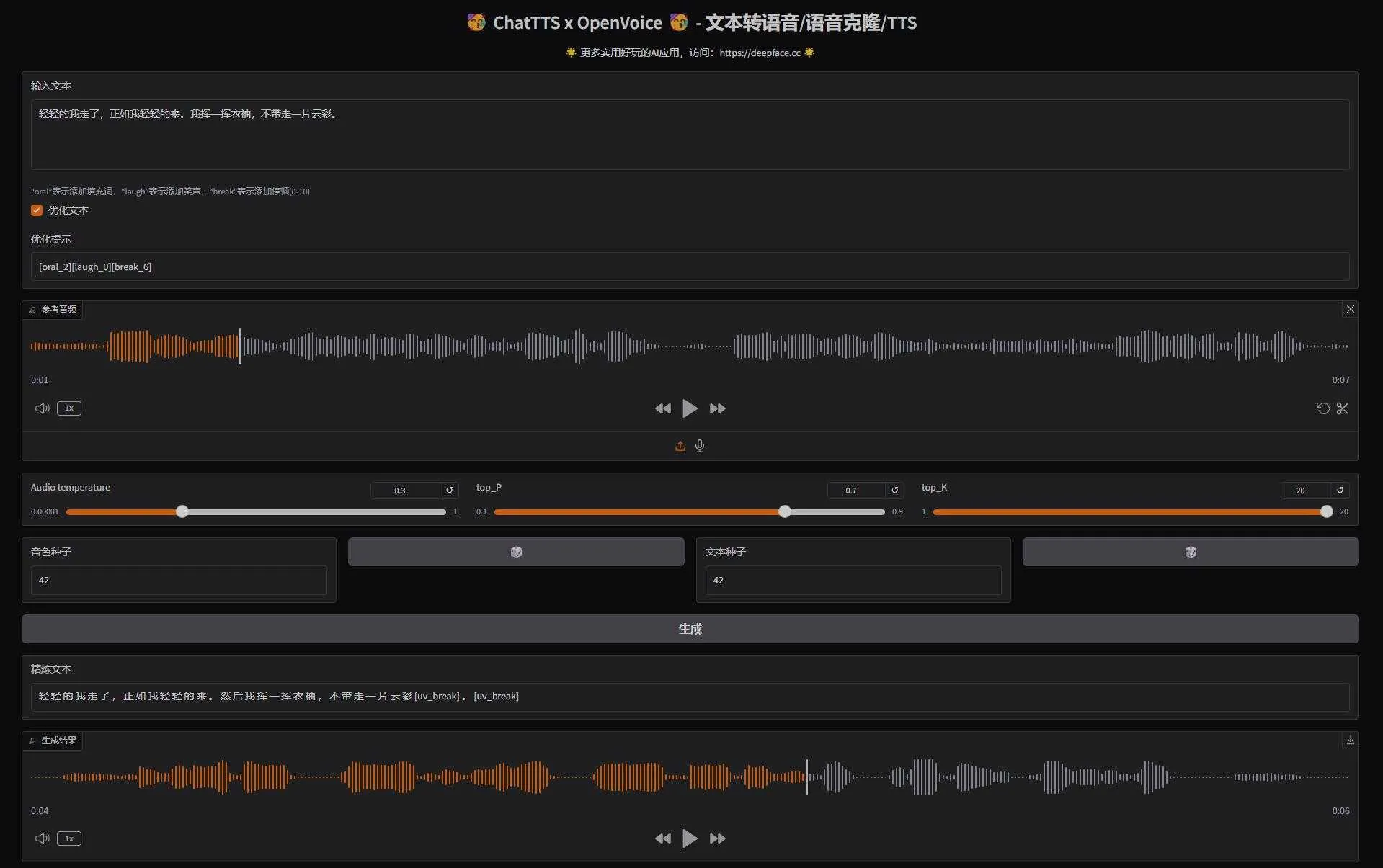Record reference audio with microphone
The height and width of the screenshot is (868, 1383).
click(699, 446)
